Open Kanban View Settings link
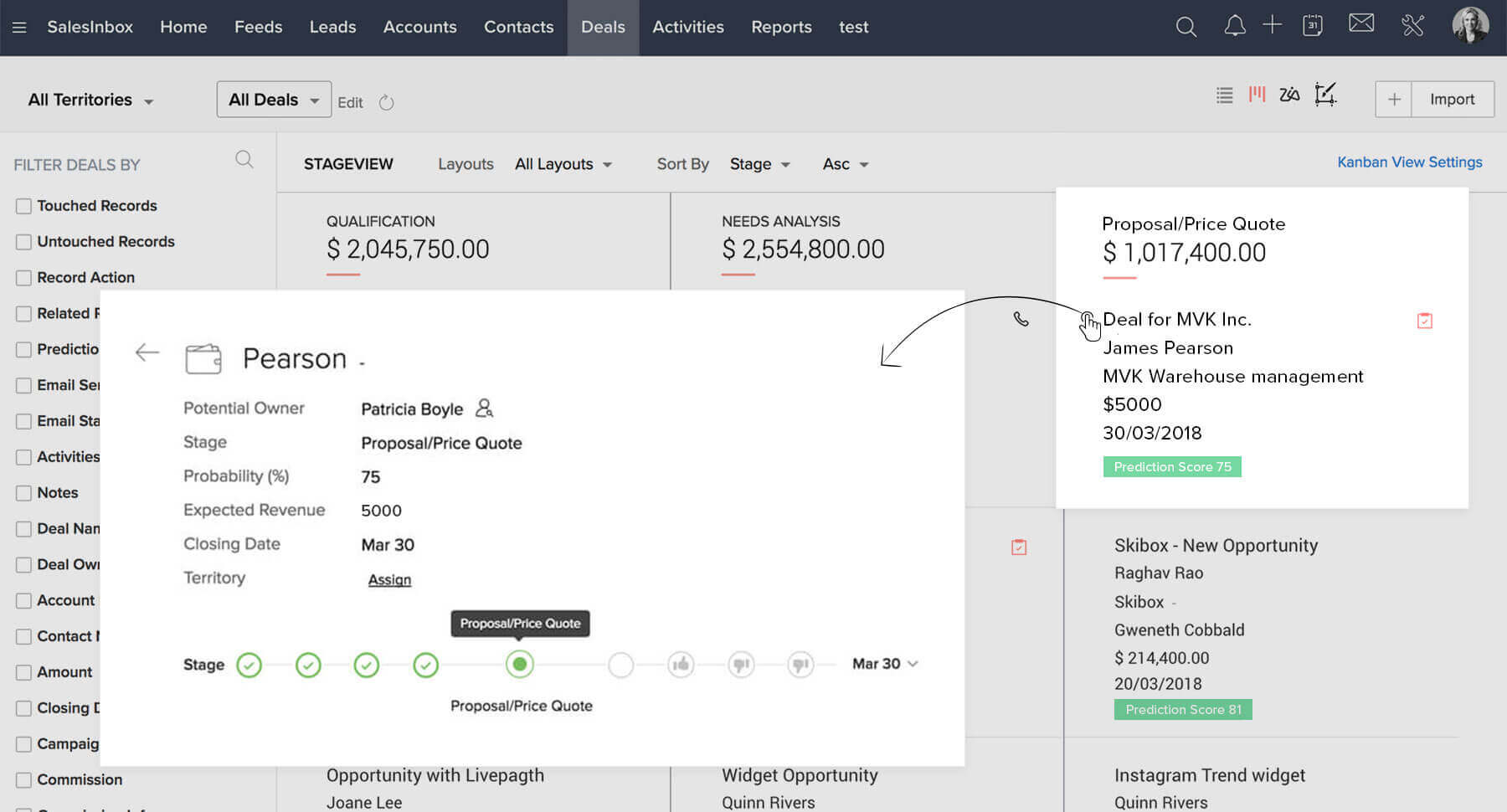The width and height of the screenshot is (1507, 812). pos(1409,162)
